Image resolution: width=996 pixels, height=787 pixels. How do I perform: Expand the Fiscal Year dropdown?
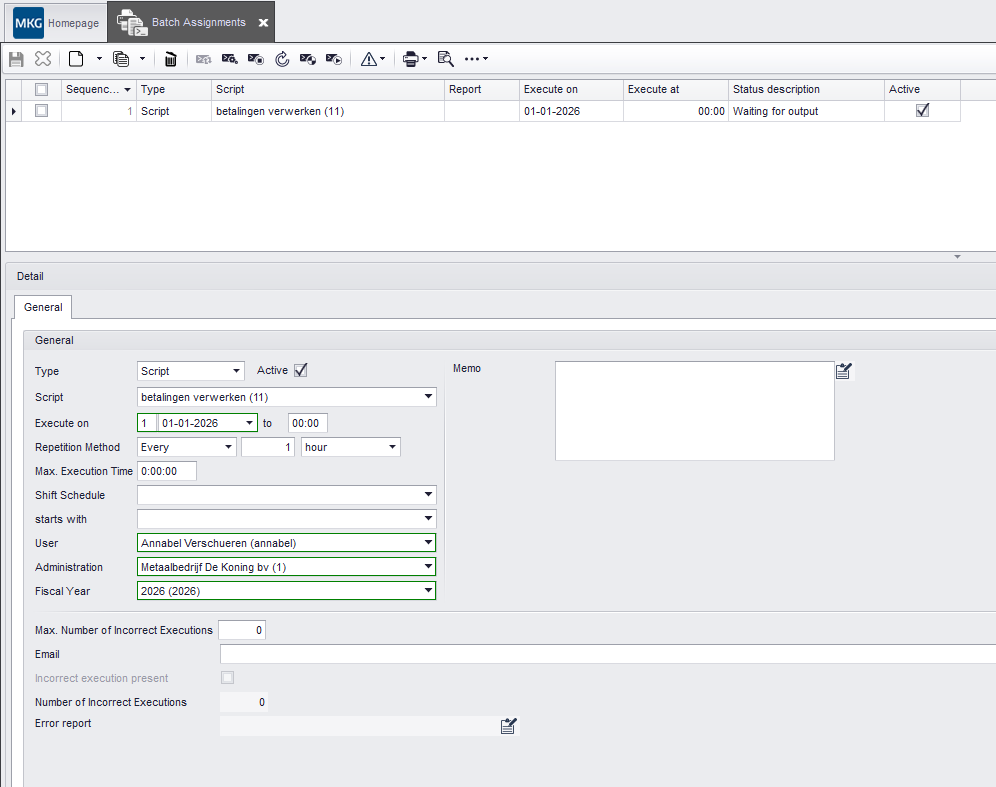[x=428, y=591]
